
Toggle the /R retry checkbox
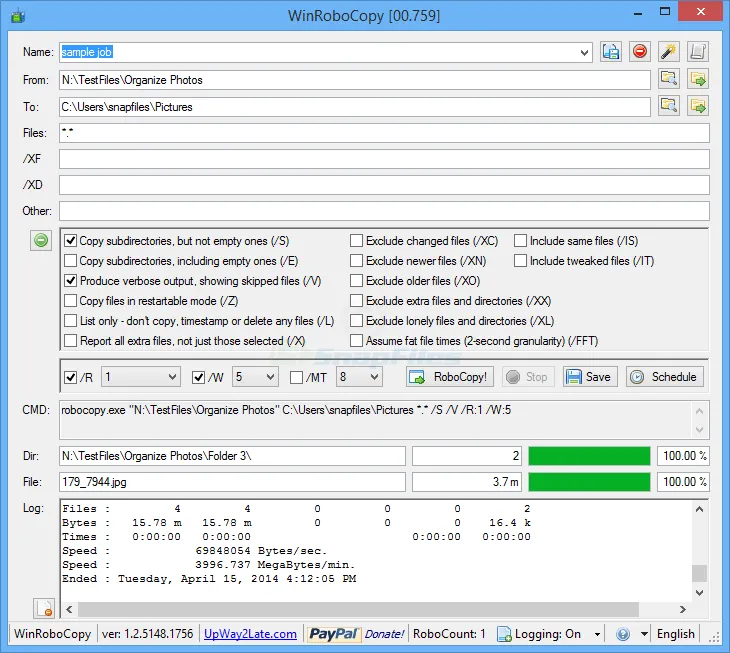coord(70,377)
